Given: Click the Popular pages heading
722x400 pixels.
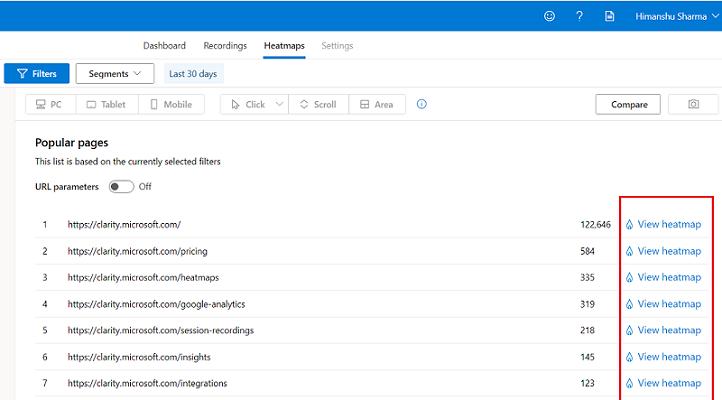Looking at the screenshot, I should pyautogui.click(x=71, y=143).
